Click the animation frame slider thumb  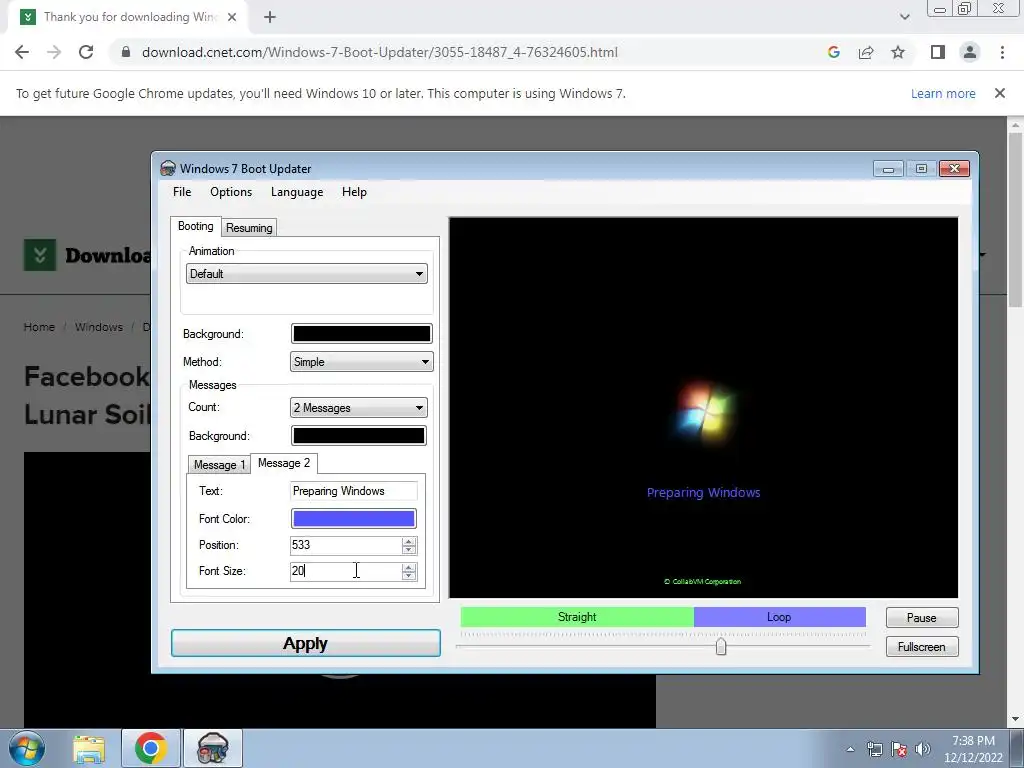pyautogui.click(x=721, y=647)
